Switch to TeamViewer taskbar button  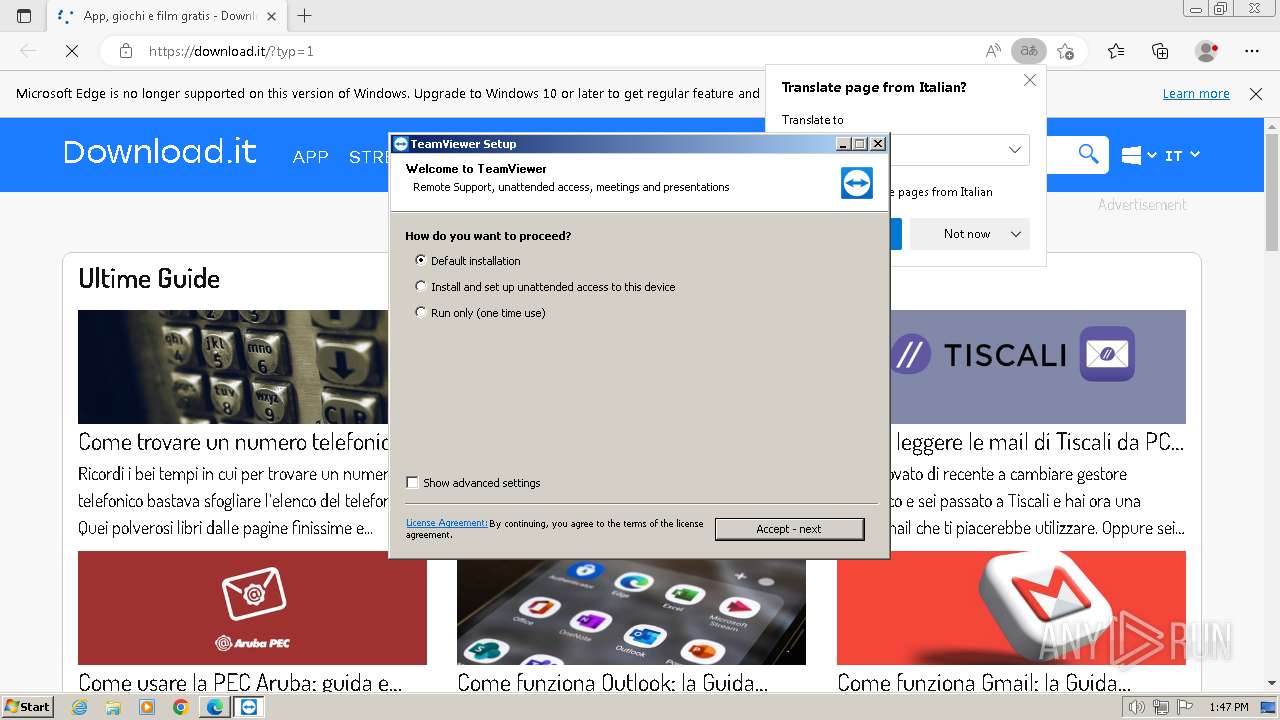tap(249, 707)
